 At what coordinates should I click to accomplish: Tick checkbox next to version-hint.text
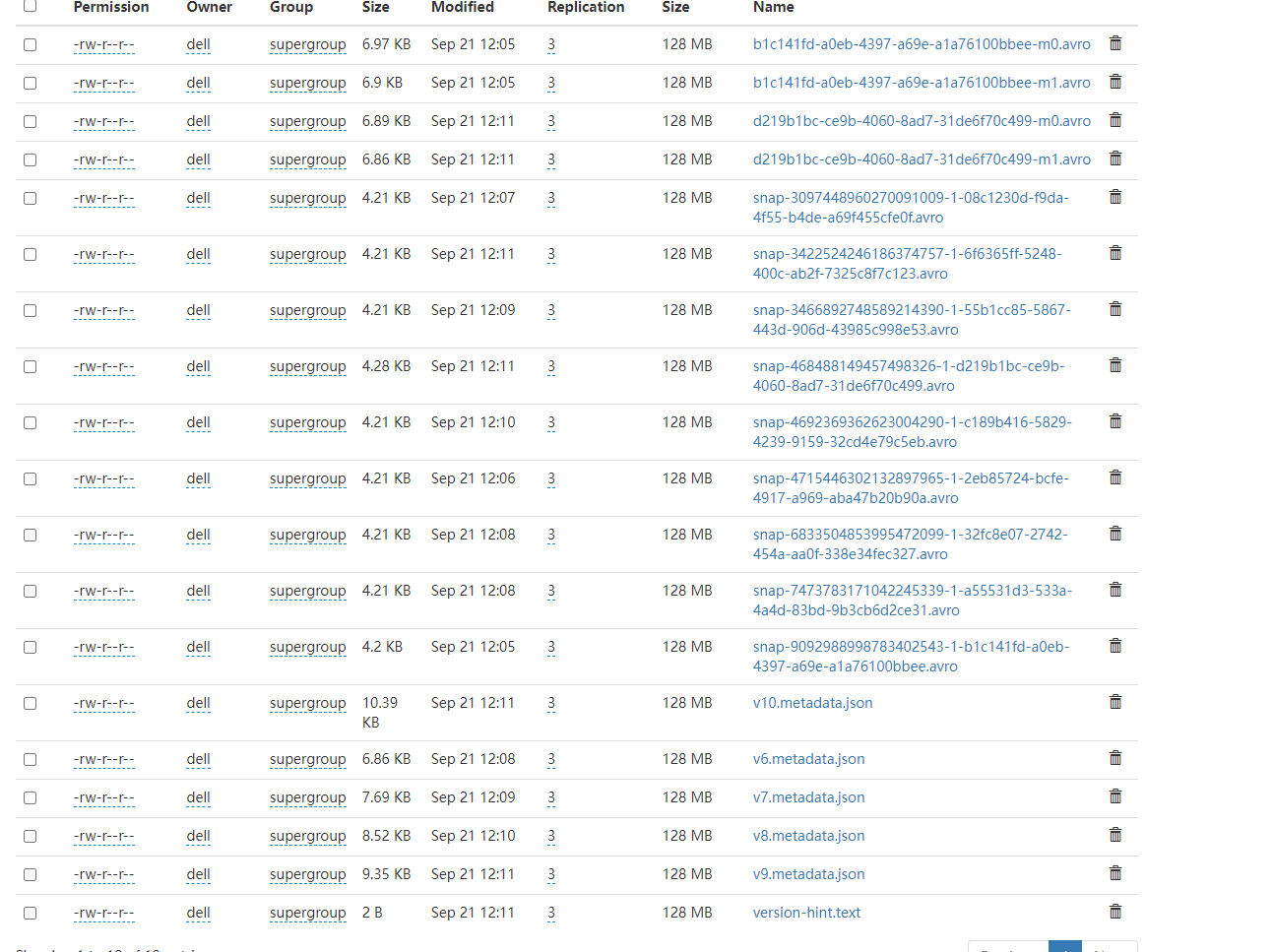click(x=31, y=914)
